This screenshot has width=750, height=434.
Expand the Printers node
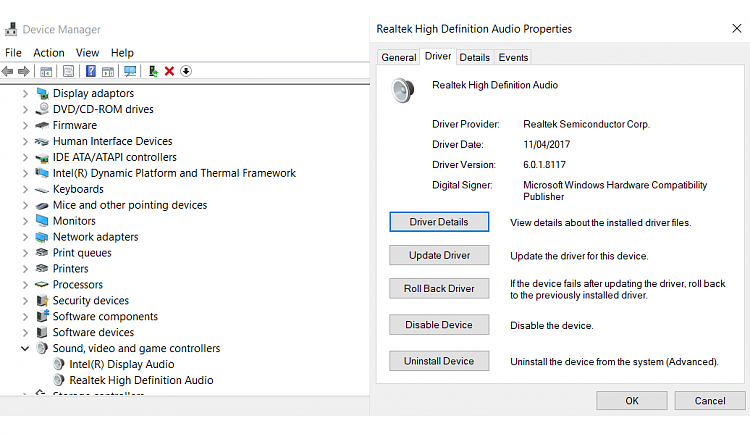coord(25,269)
